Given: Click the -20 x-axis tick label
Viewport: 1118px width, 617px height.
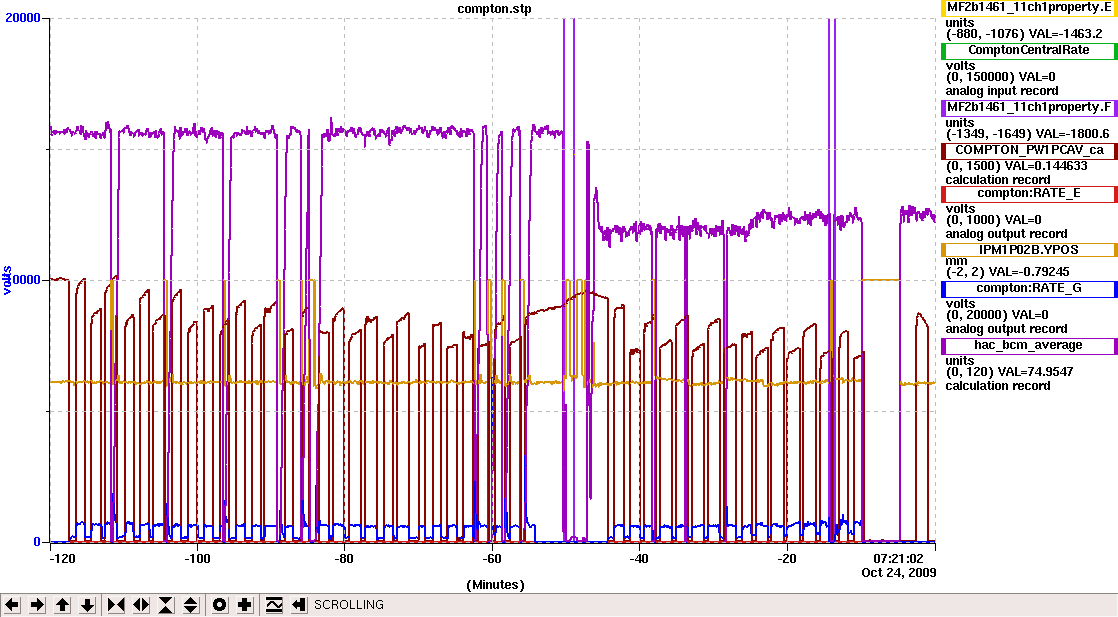Looking at the screenshot, I should (x=786, y=559).
